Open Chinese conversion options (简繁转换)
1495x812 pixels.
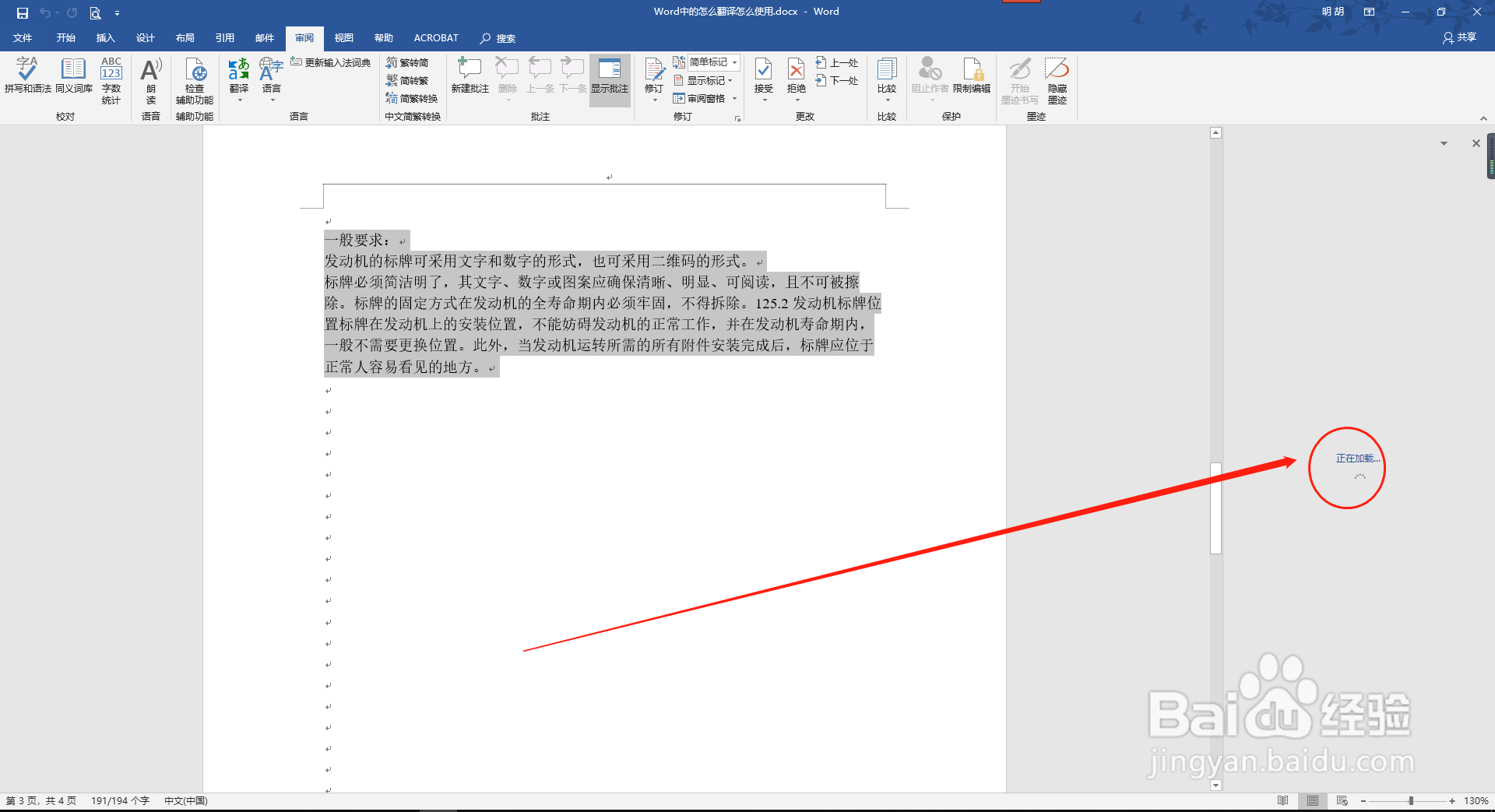(x=412, y=98)
